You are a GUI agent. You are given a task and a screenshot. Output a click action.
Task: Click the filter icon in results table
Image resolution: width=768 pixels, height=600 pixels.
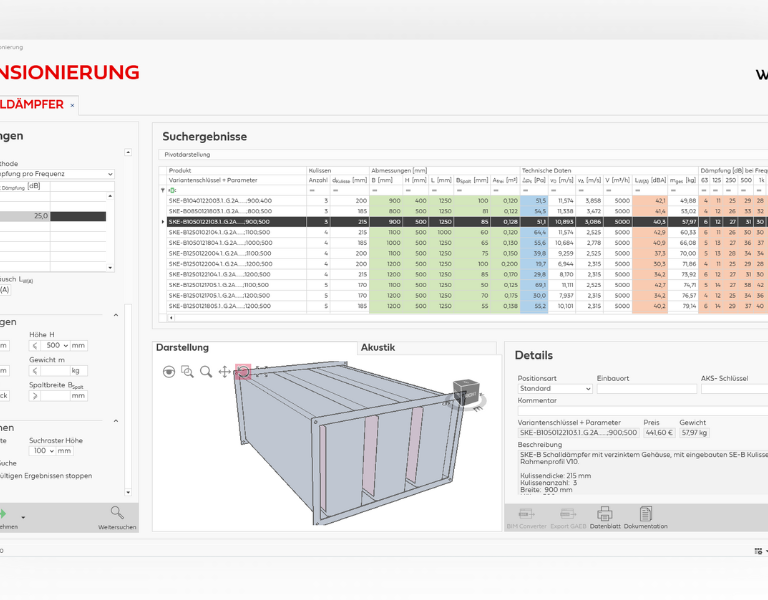pyautogui.click(x=163, y=189)
